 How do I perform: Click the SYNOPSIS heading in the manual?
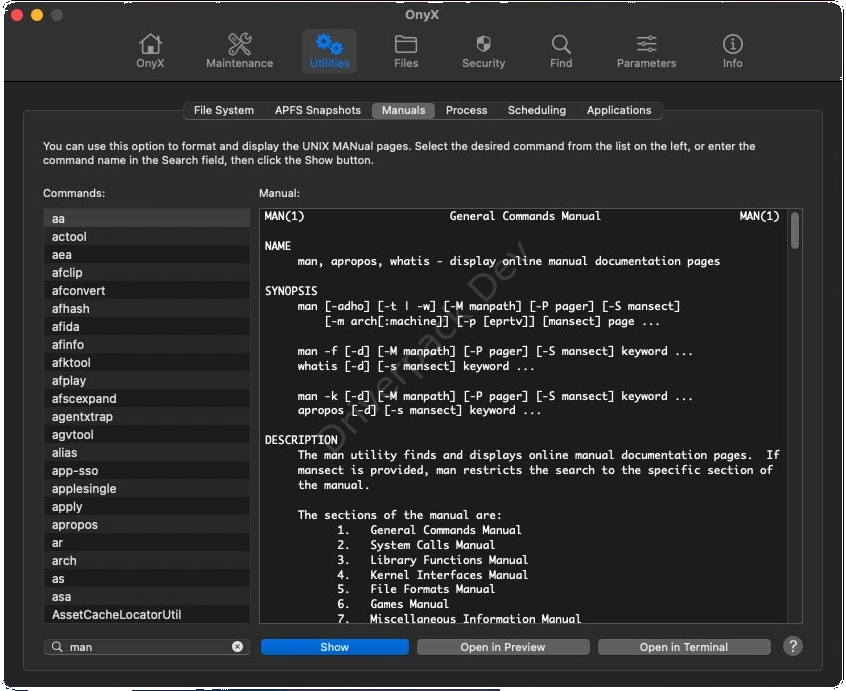coord(291,291)
